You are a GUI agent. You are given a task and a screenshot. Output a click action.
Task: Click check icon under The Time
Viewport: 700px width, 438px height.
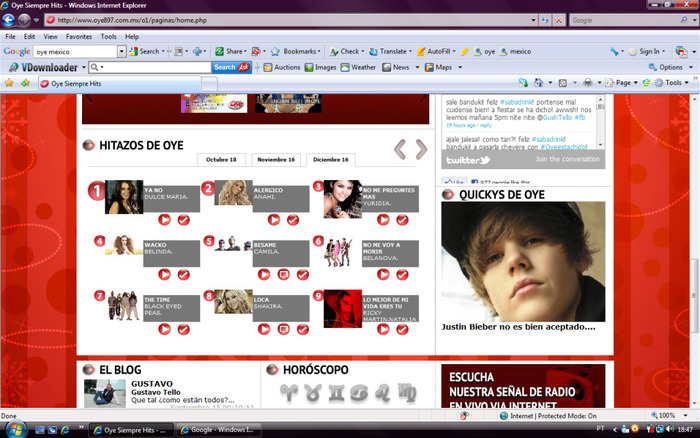tap(183, 330)
